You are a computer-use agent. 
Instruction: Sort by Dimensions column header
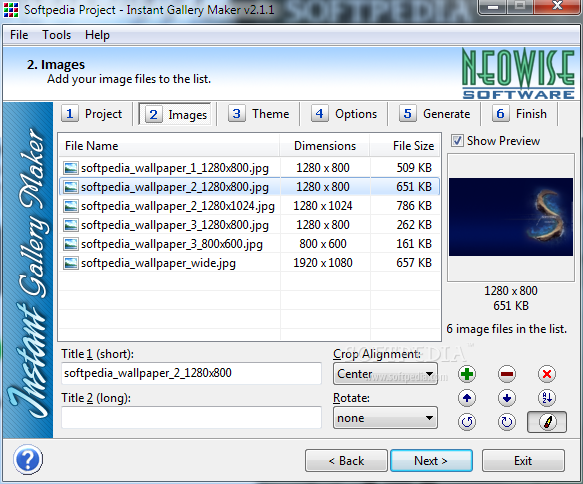[325, 146]
